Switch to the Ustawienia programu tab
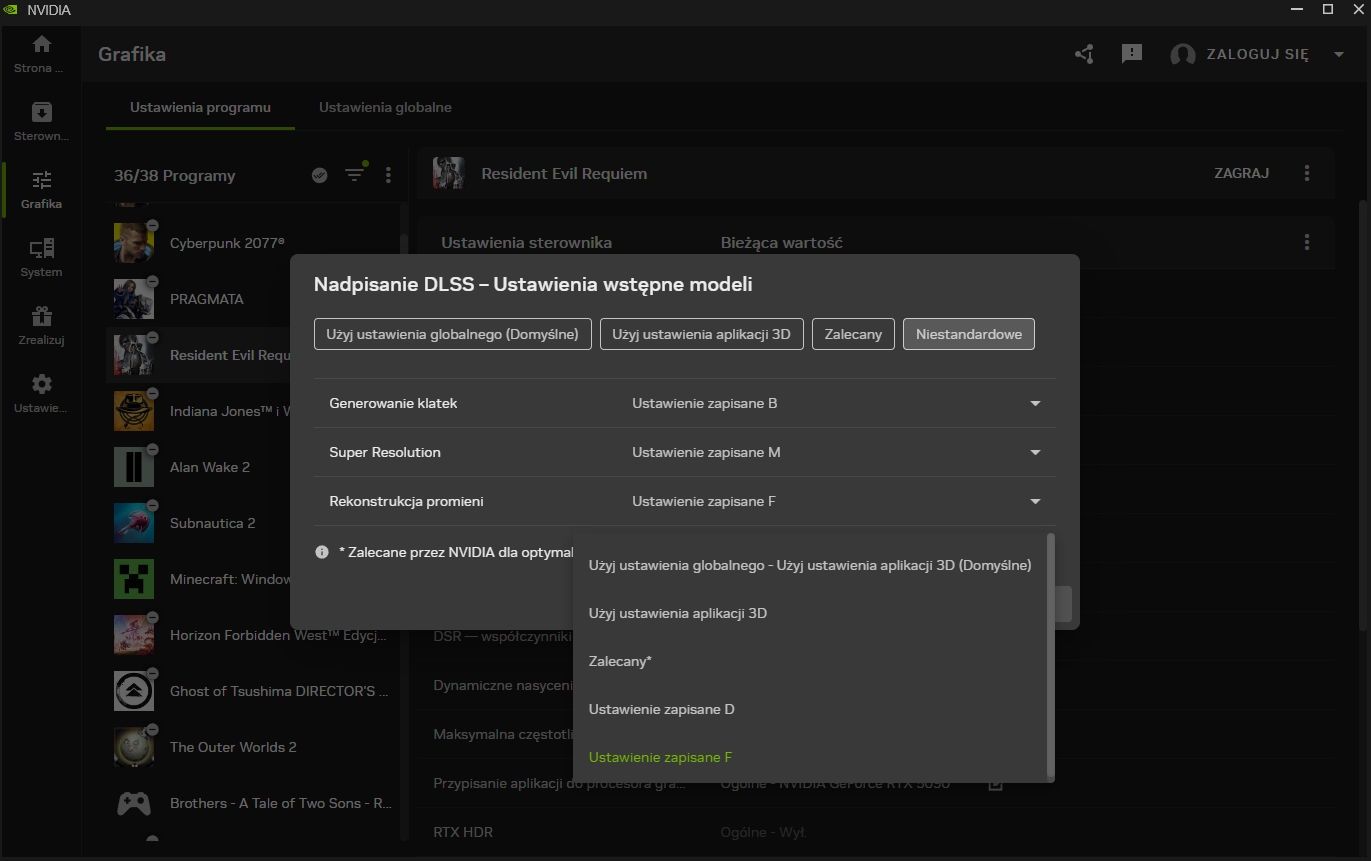Viewport: 1371px width, 861px height. [200, 107]
